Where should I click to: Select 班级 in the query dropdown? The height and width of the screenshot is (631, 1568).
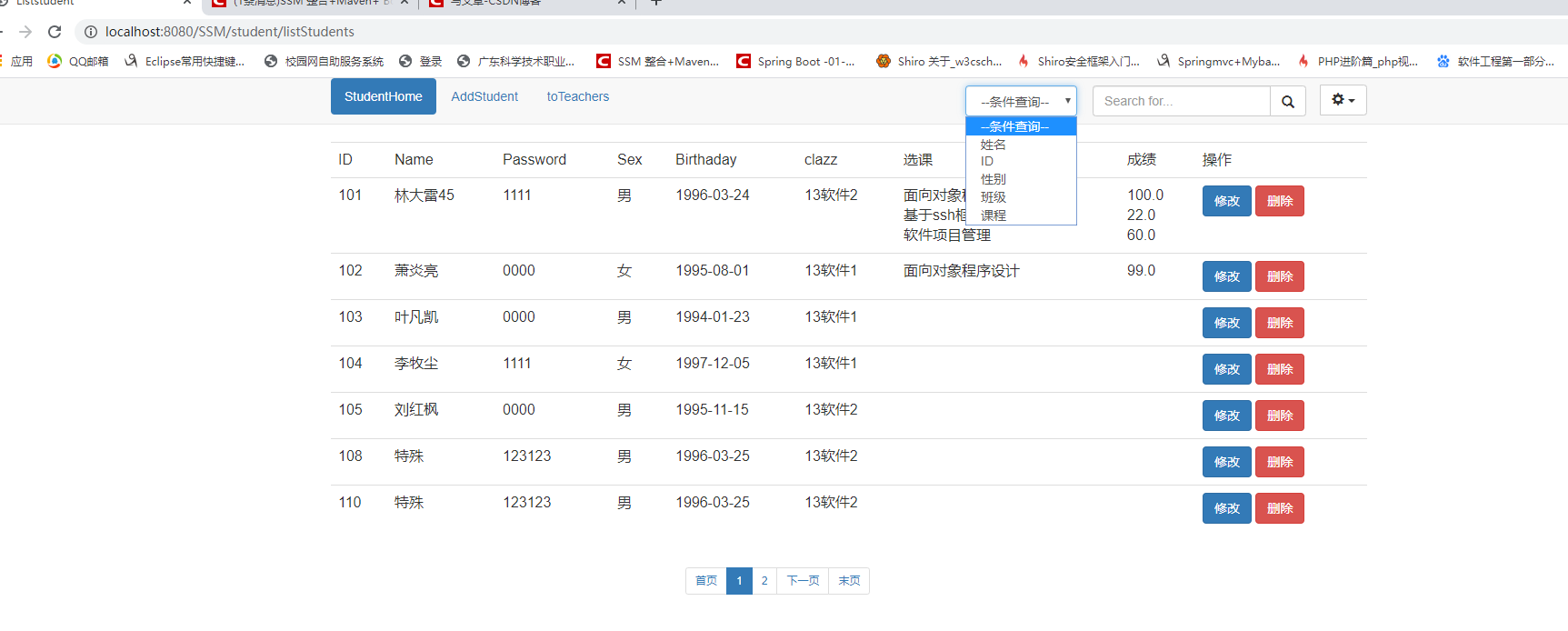[x=1021, y=196]
